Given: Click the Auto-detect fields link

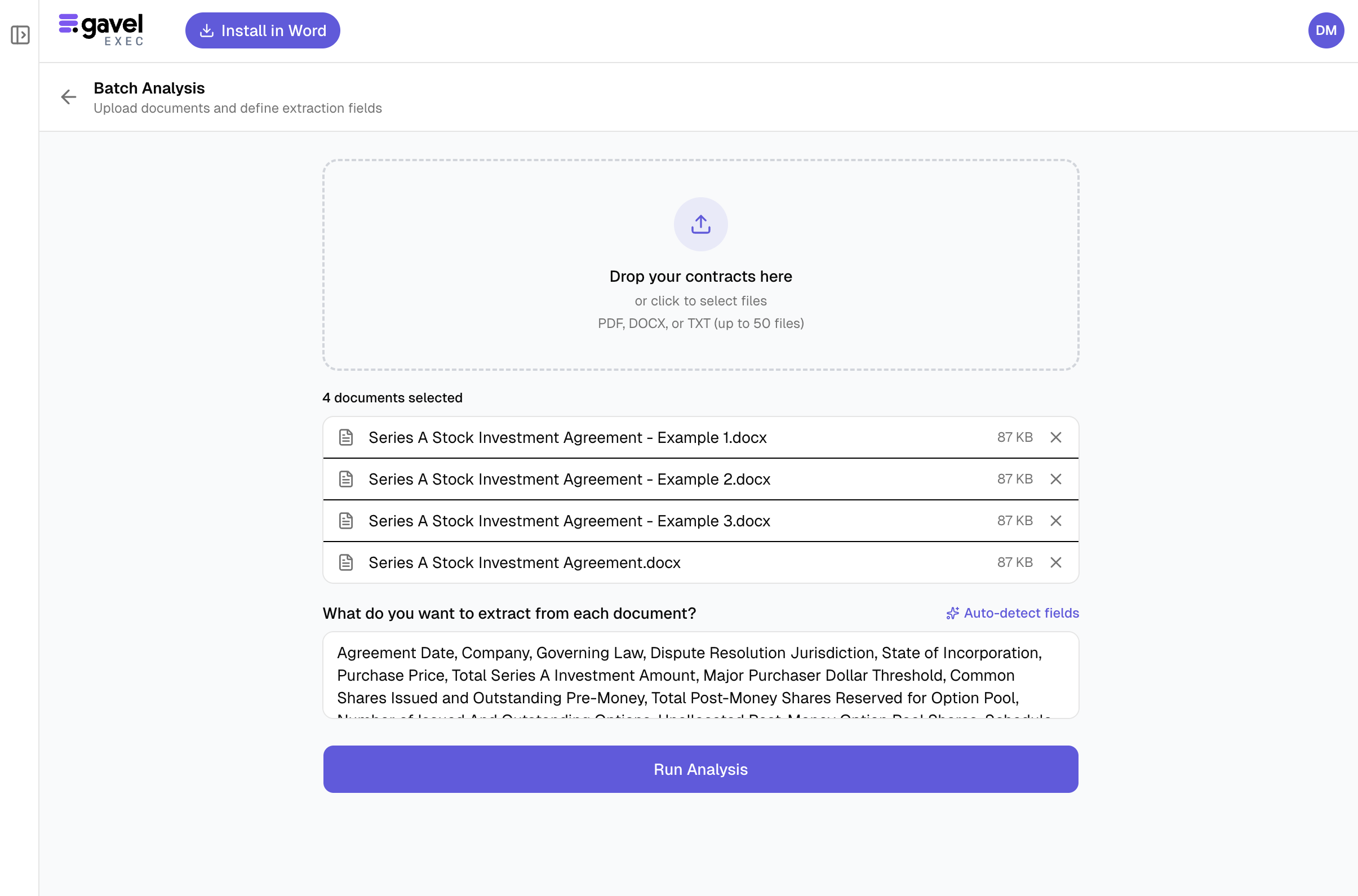Looking at the screenshot, I should (x=1021, y=613).
